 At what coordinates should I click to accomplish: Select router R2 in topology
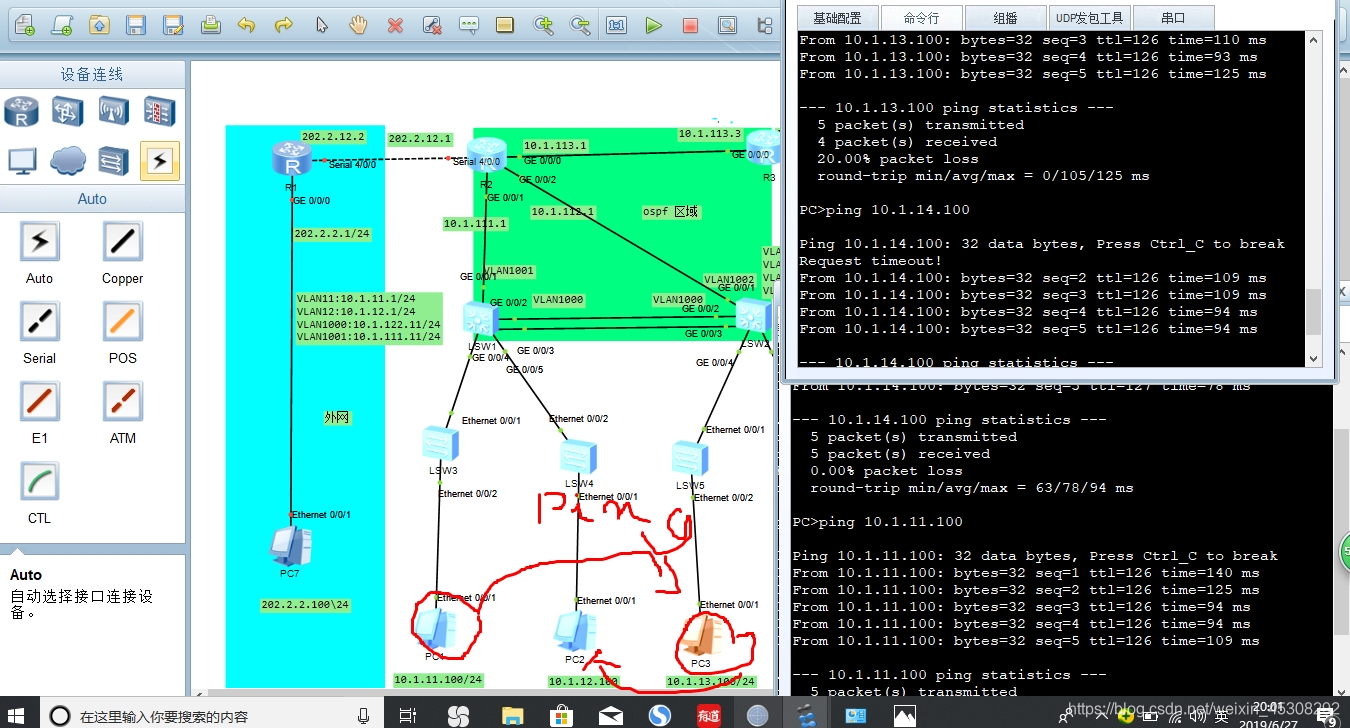pyautogui.click(x=486, y=155)
